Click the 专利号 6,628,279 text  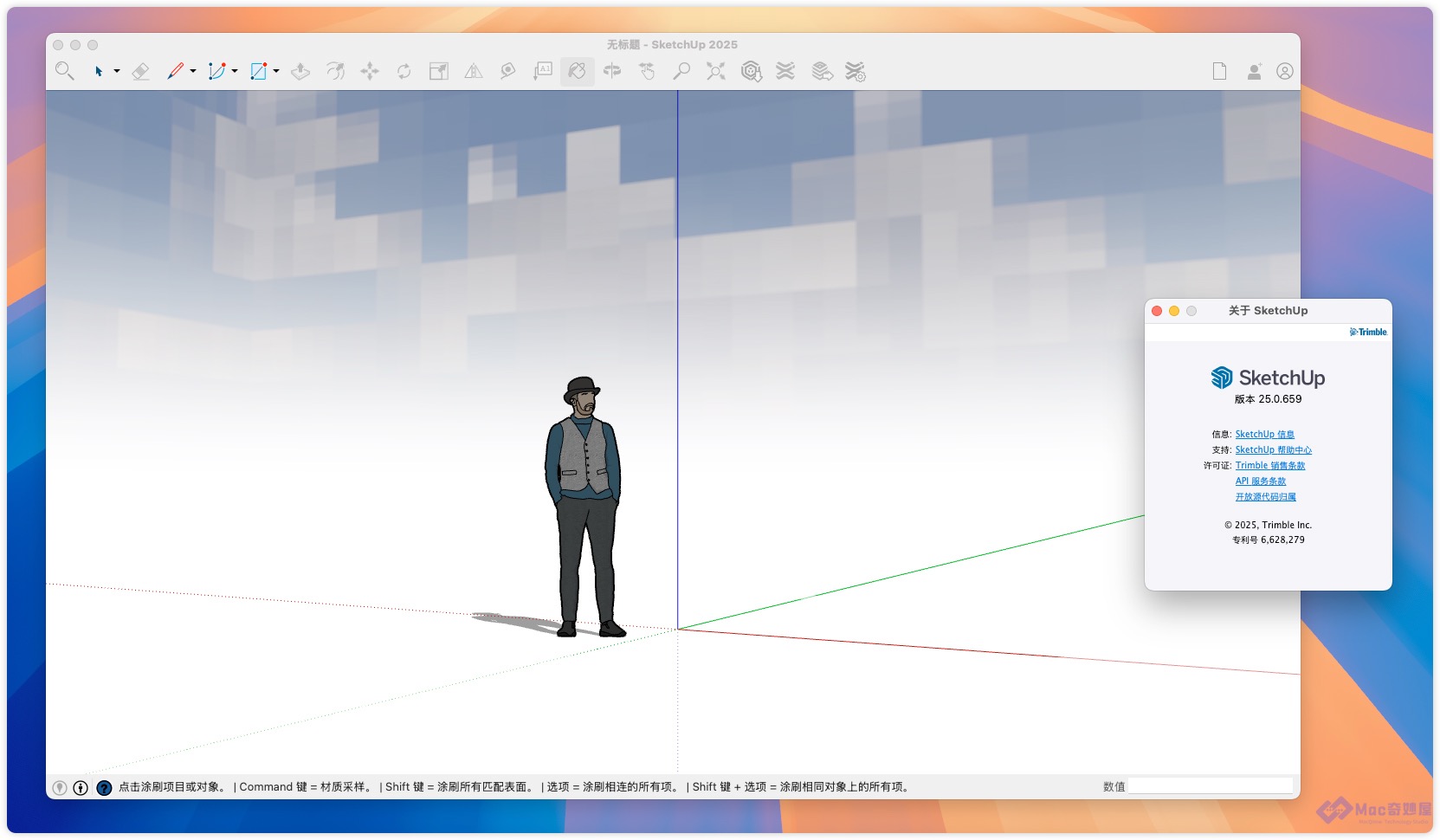pos(1269,540)
